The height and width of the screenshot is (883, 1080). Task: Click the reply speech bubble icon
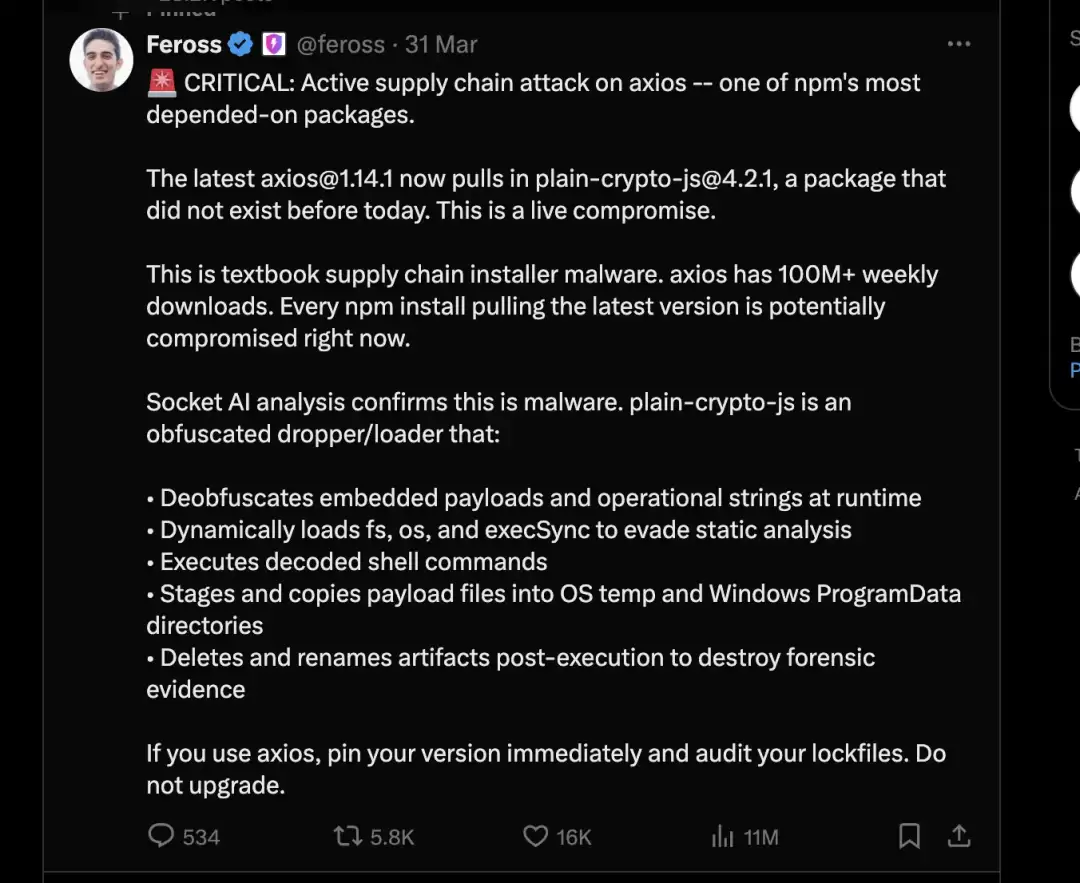pos(161,836)
